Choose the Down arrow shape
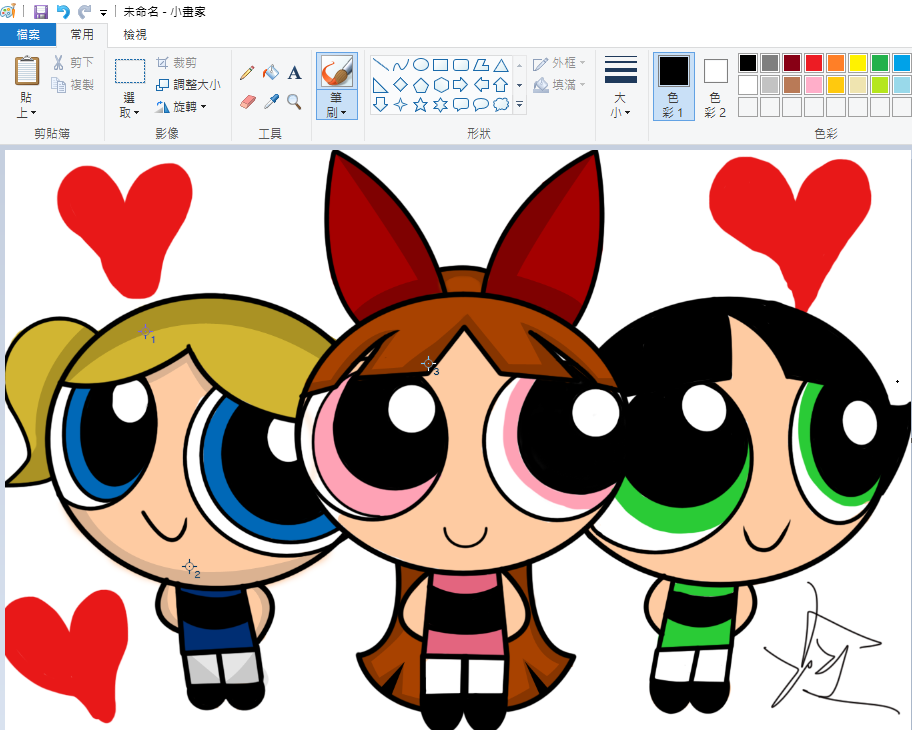 tap(380, 105)
